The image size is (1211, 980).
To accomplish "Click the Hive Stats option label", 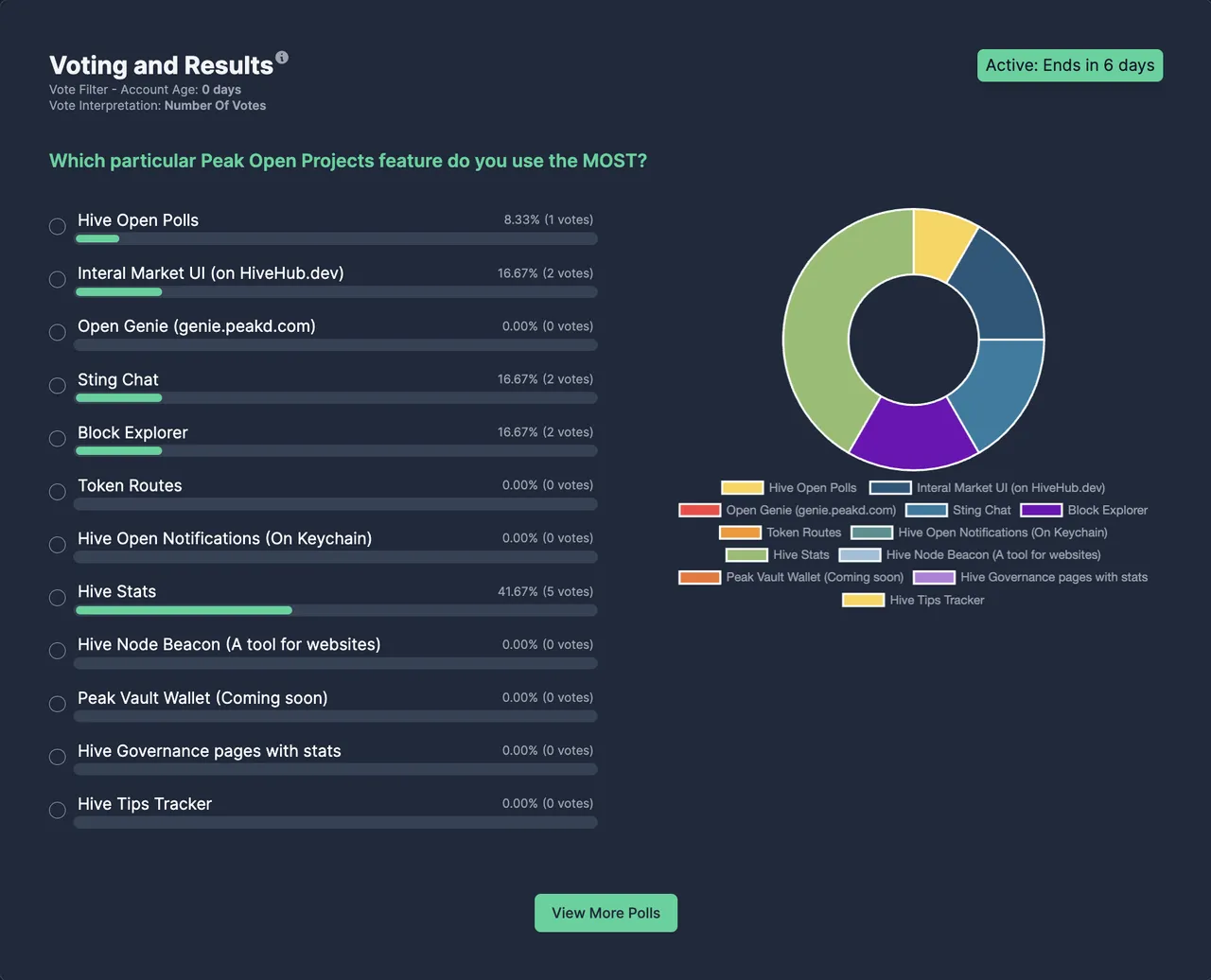I will [116, 591].
